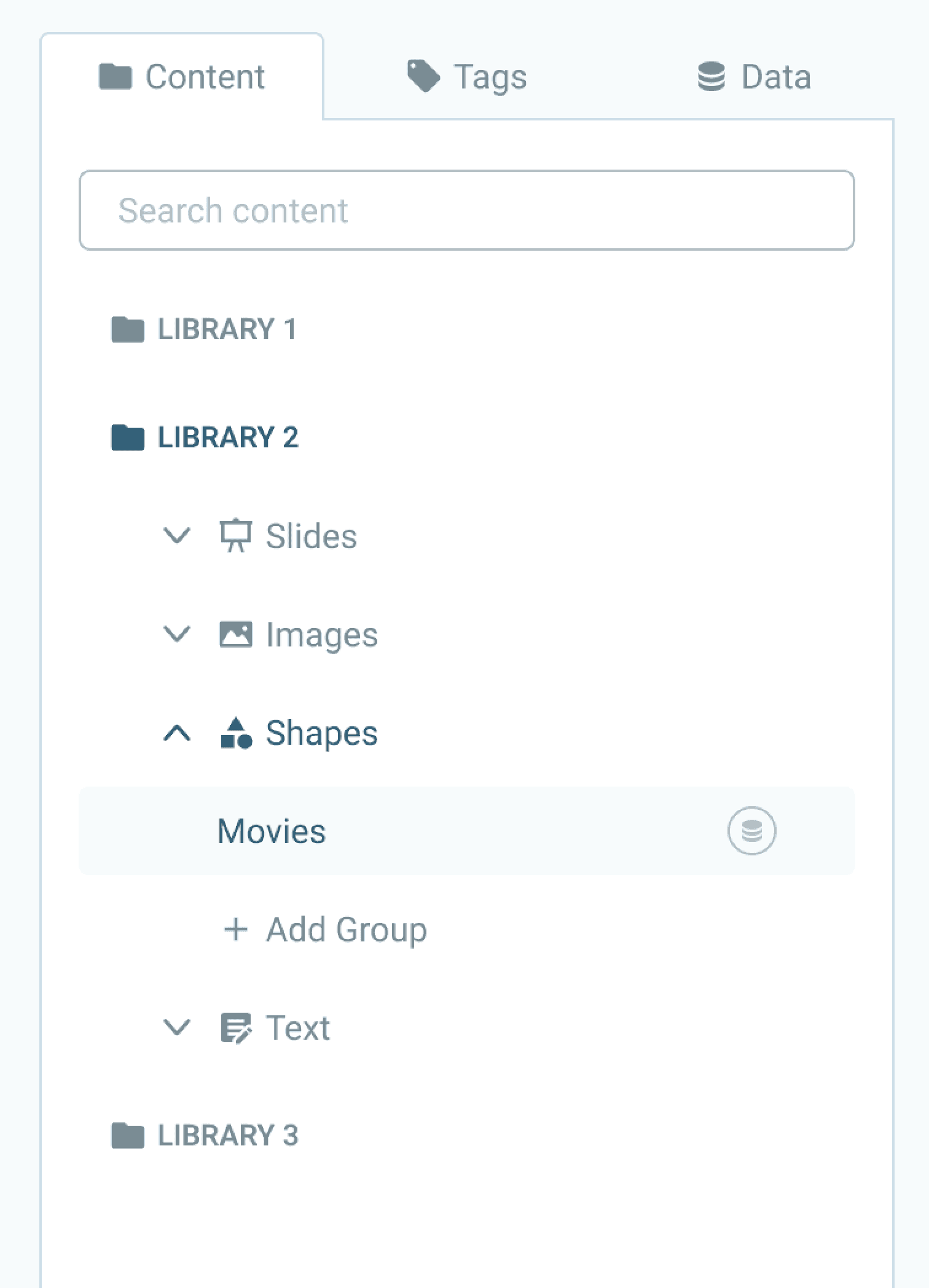Switch to the Data tab
The height and width of the screenshot is (1288, 929).
tap(755, 77)
